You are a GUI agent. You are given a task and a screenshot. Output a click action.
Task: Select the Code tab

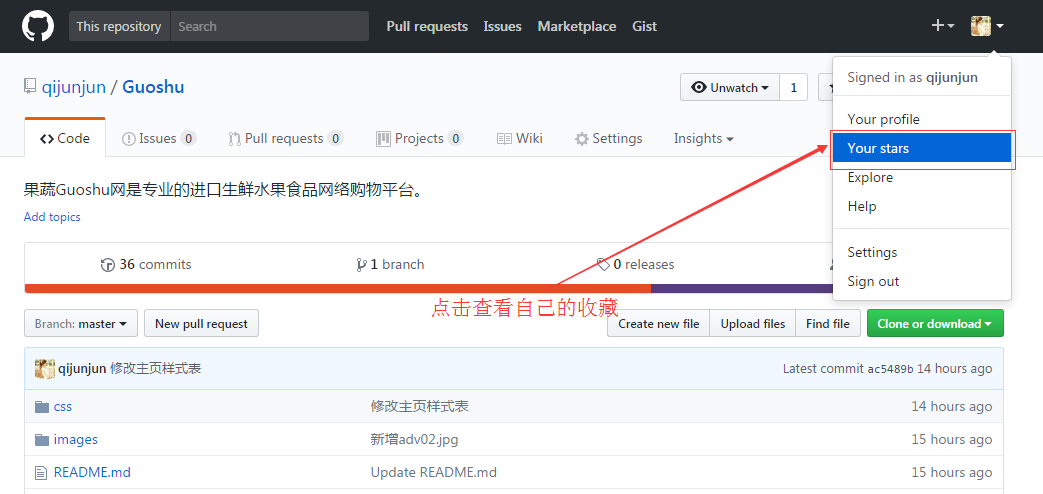(x=65, y=138)
